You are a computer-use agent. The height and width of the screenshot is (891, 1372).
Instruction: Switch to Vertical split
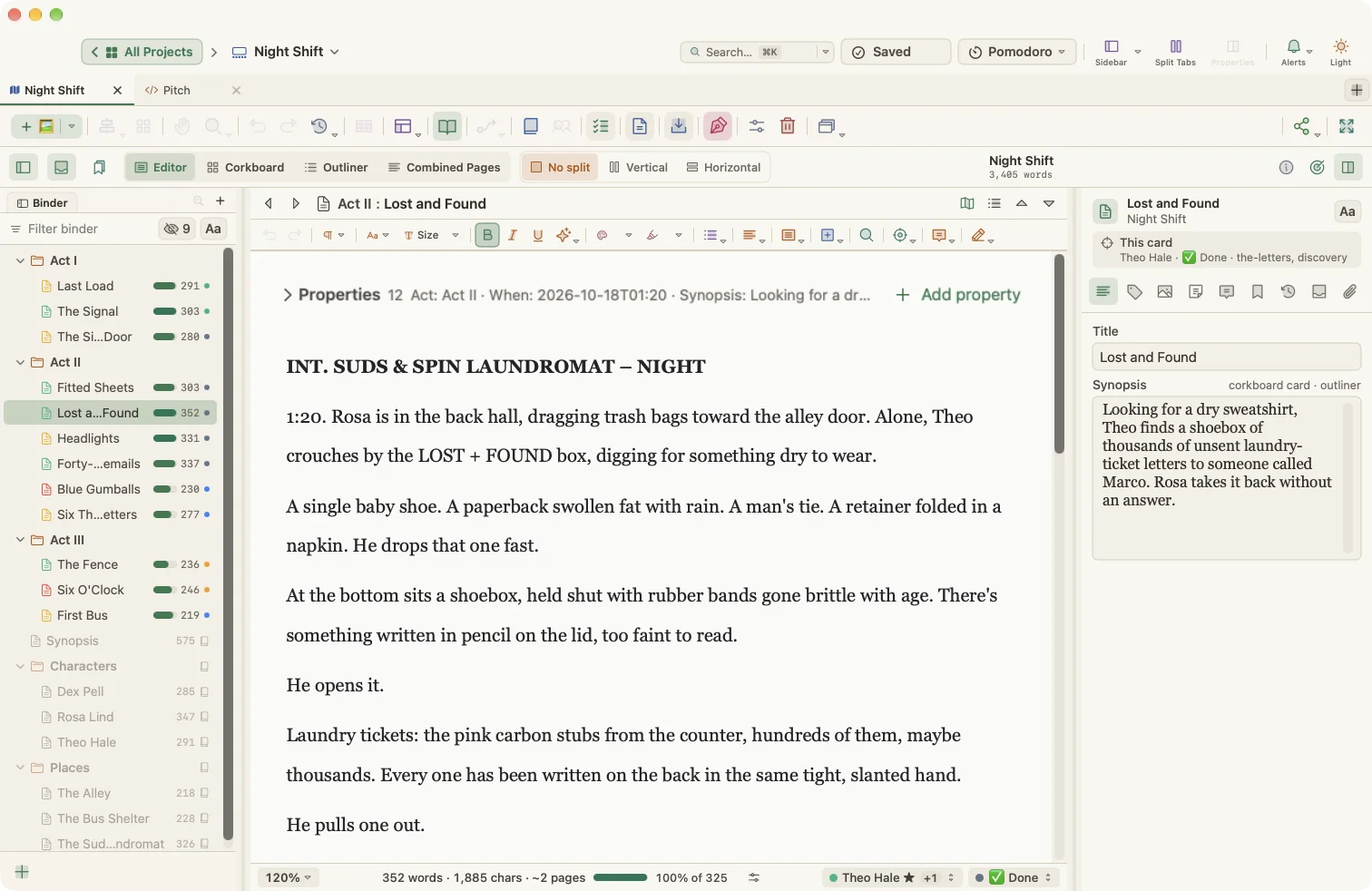[x=639, y=167]
